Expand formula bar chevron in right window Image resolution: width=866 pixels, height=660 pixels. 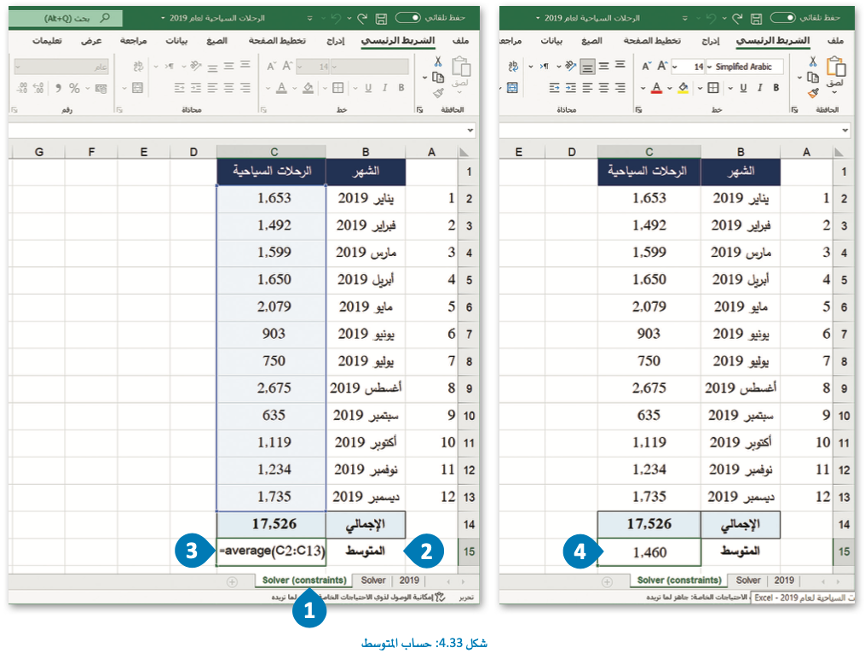845,131
